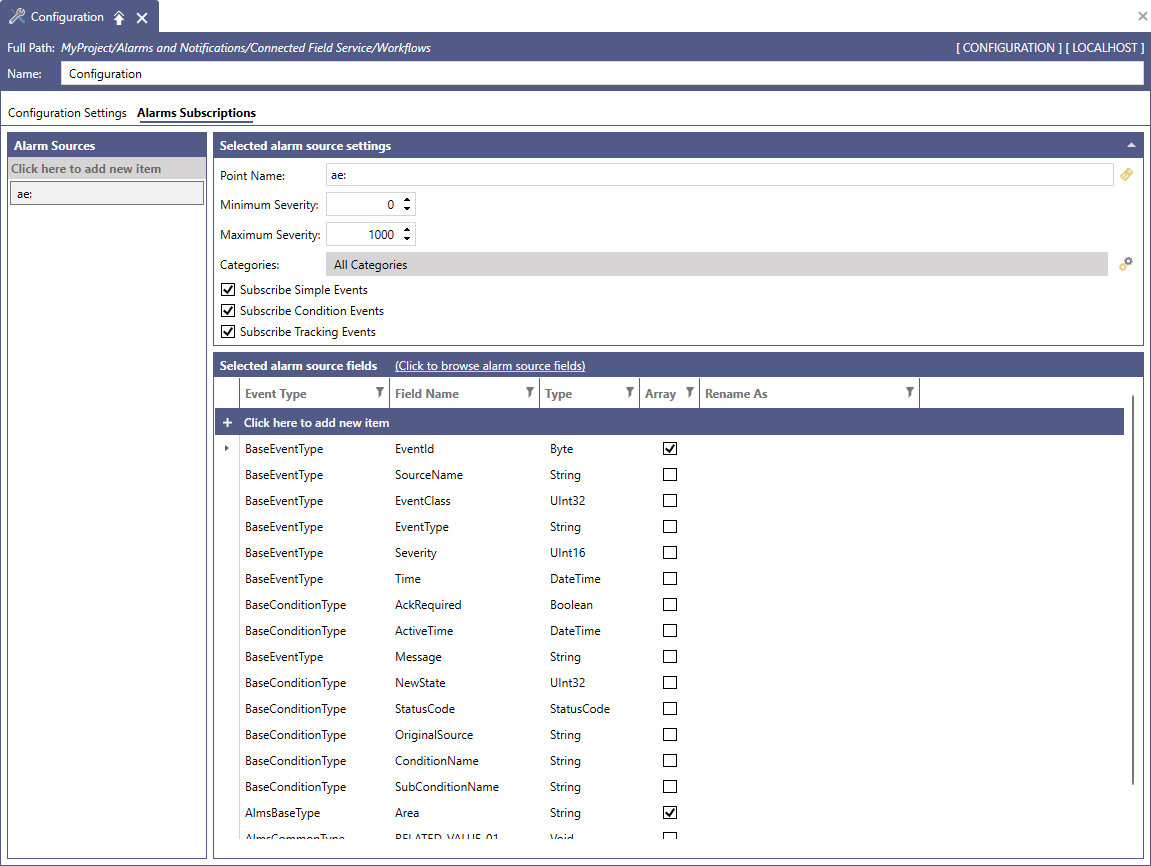Increase the Minimum Severity value
Viewport: 1151px width, 866px height.
(x=407, y=200)
